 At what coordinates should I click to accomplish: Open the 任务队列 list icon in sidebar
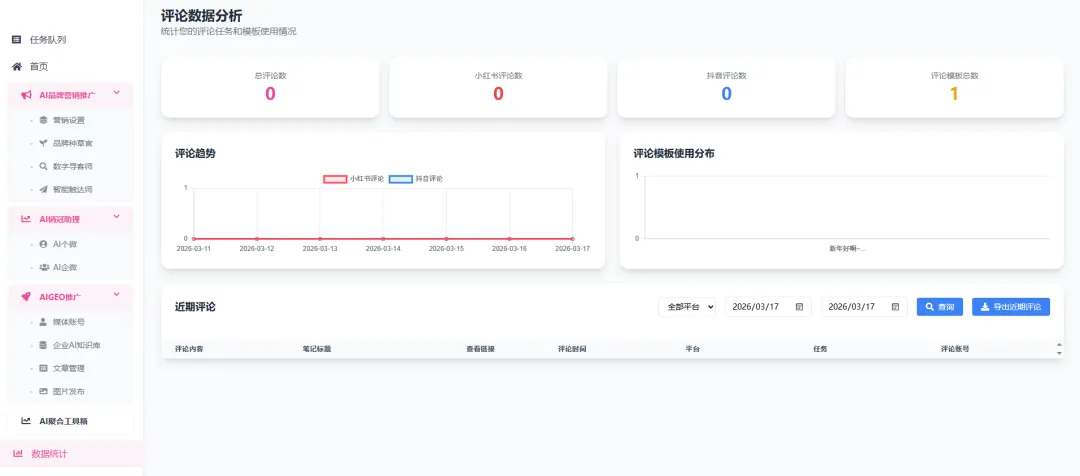pos(17,40)
